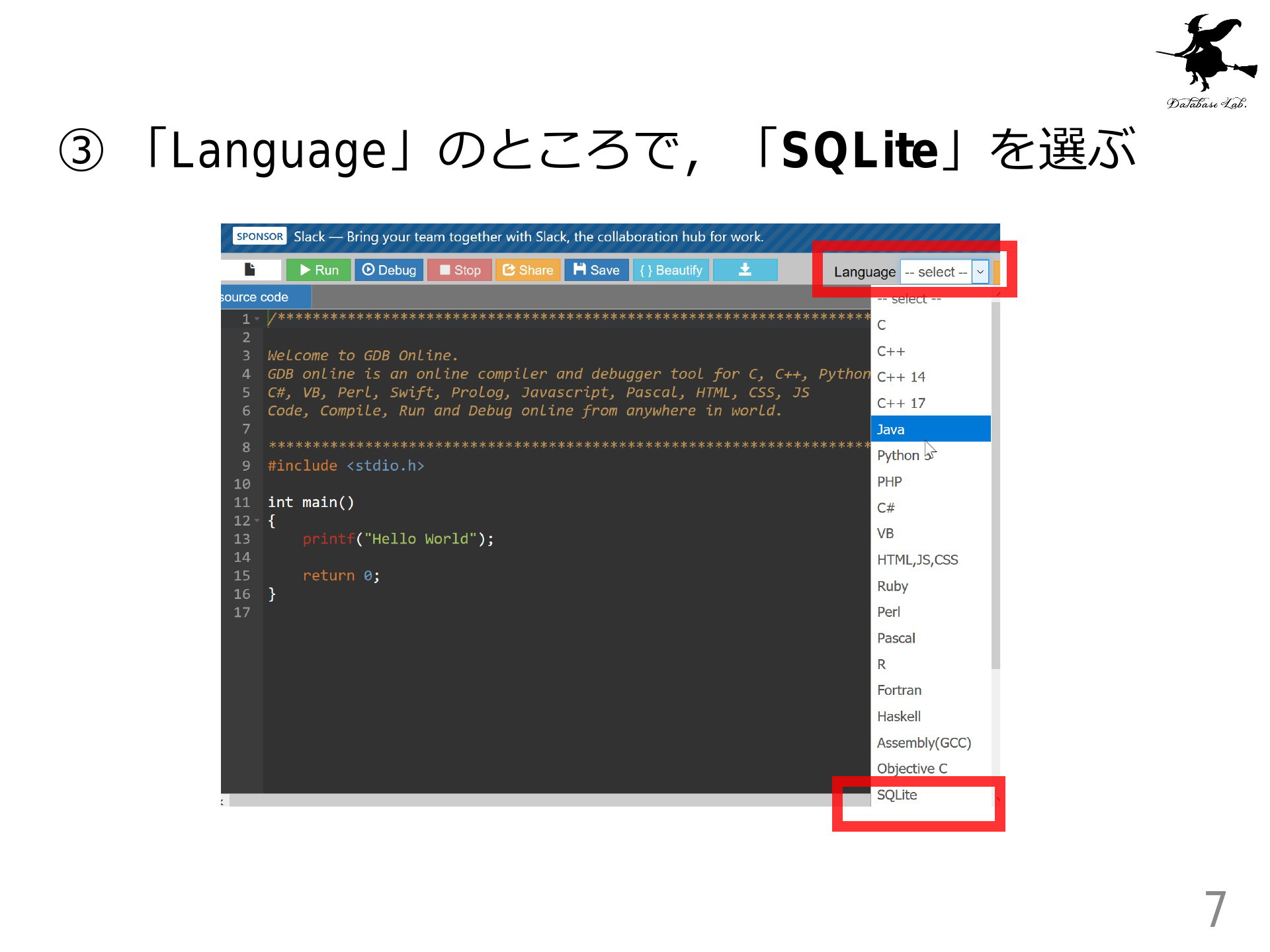1270x952 pixels.
Task: Select Fortran from the language list
Action: tap(931, 690)
